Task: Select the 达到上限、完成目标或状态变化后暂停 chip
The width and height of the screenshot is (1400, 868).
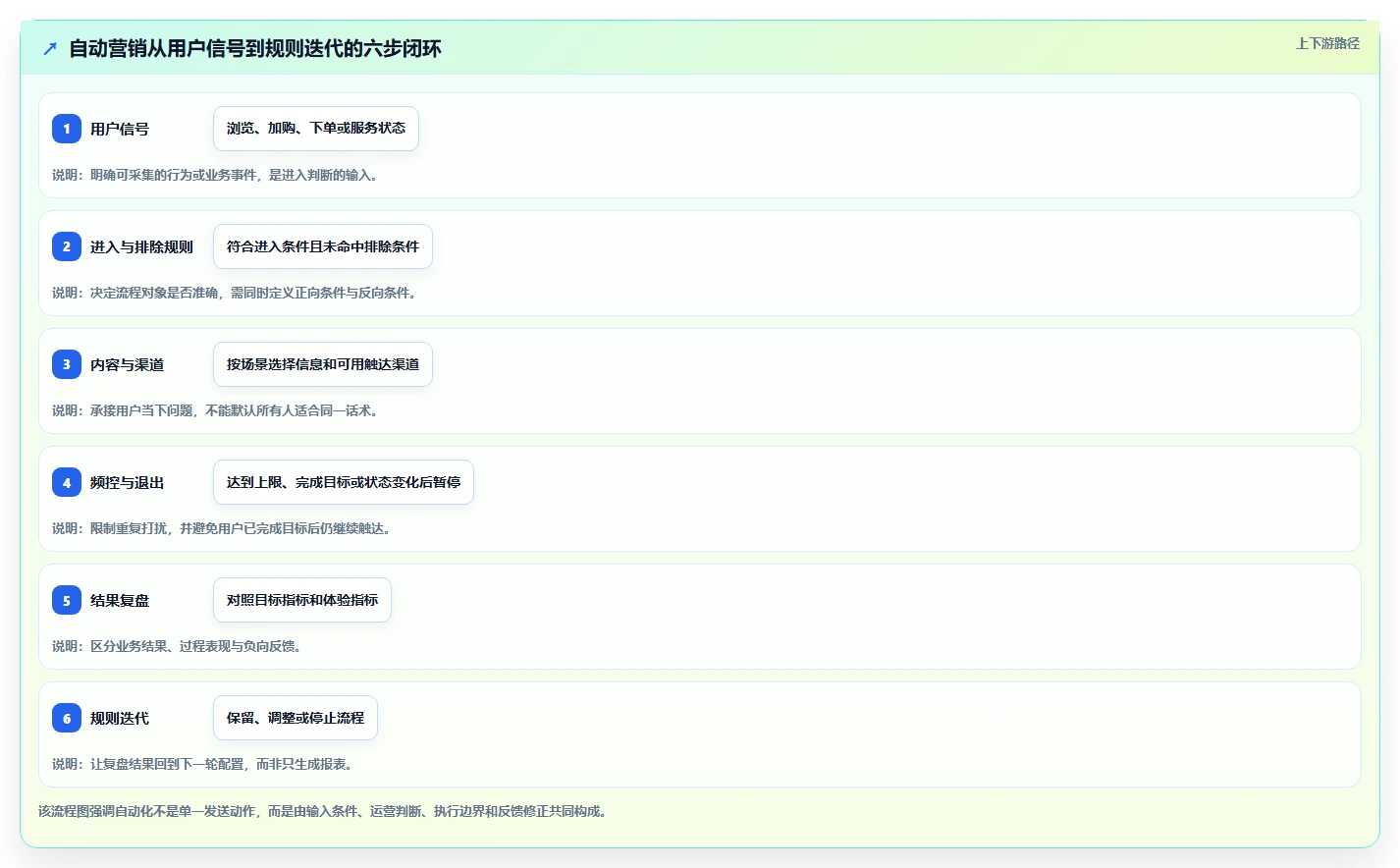Action: 344,482
